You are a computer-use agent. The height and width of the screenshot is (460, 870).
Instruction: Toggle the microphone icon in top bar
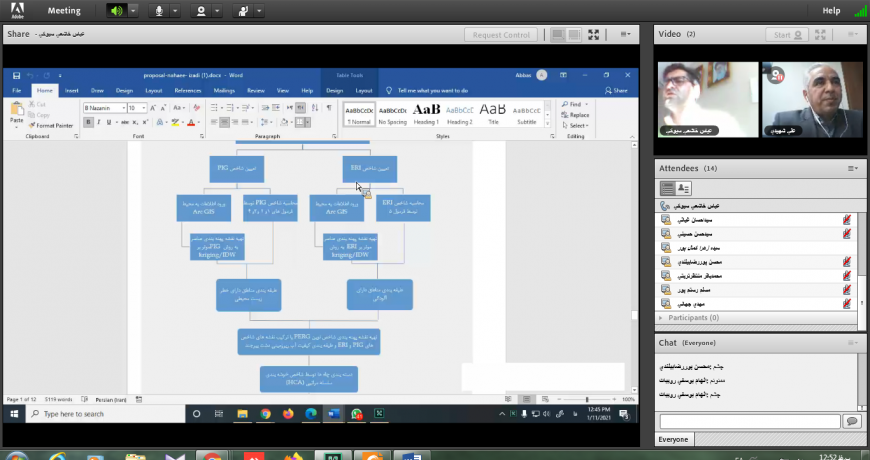coord(159,11)
